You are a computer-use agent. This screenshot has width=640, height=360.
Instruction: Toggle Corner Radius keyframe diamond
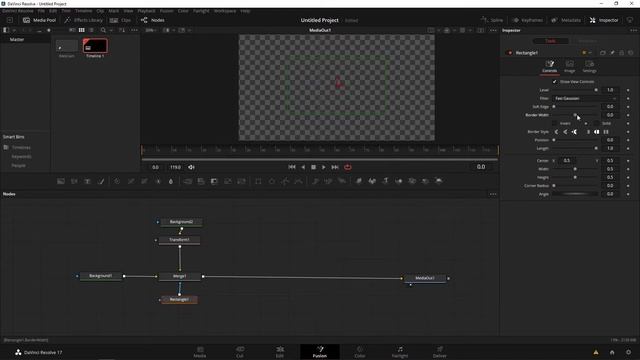628,186
